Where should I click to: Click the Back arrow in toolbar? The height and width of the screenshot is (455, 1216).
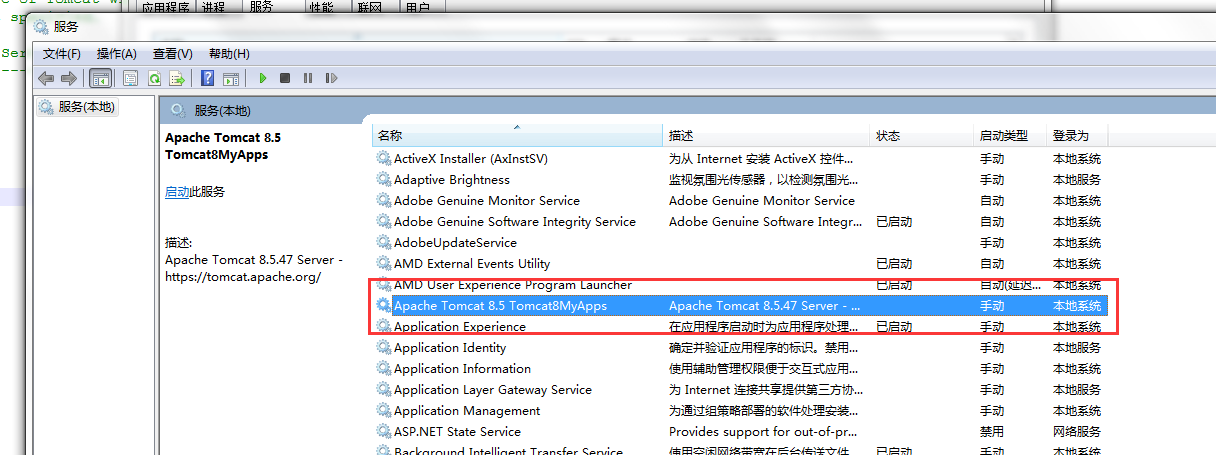click(x=46, y=78)
